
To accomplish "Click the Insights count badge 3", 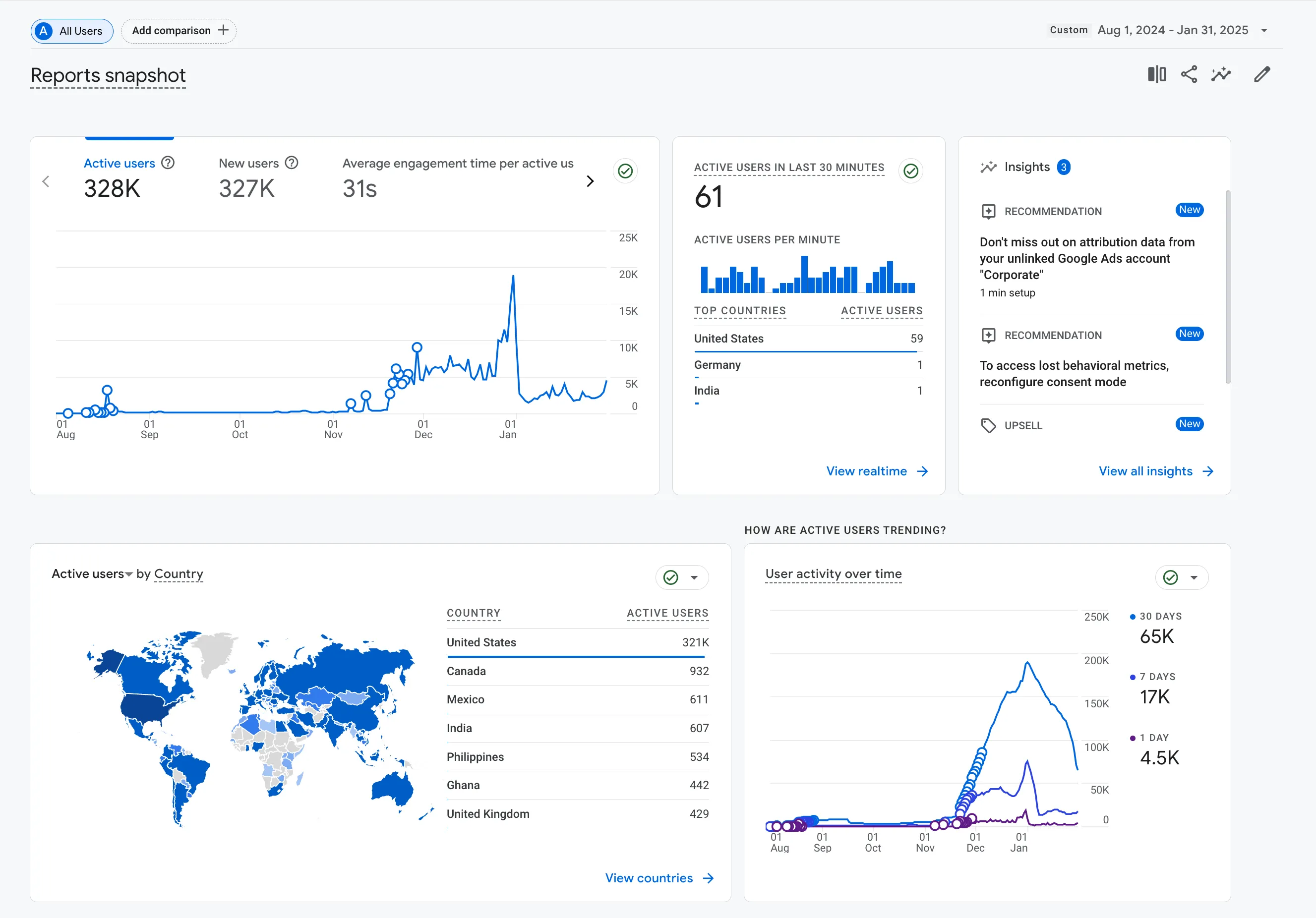I will 1063,168.
